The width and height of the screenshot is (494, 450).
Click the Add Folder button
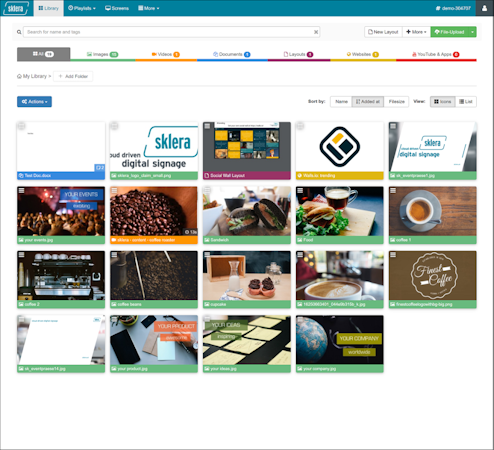[x=73, y=76]
